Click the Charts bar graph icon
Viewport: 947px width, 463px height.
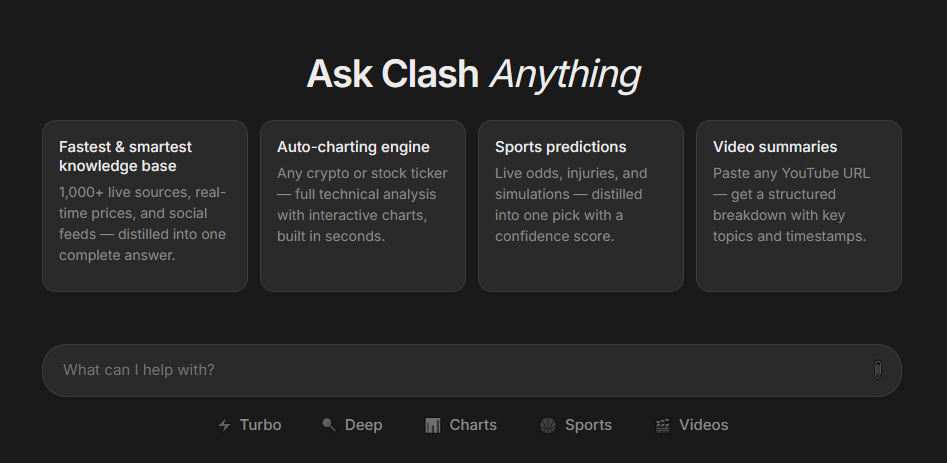coord(432,425)
